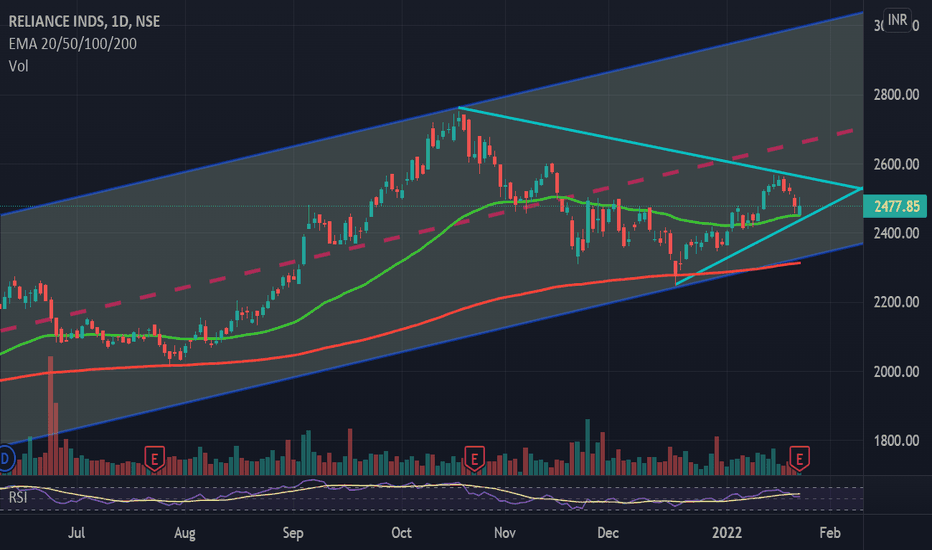Viewport: 932px width, 550px height.
Task: Click the last candlestick near 2477.85
Action: (x=800, y=209)
